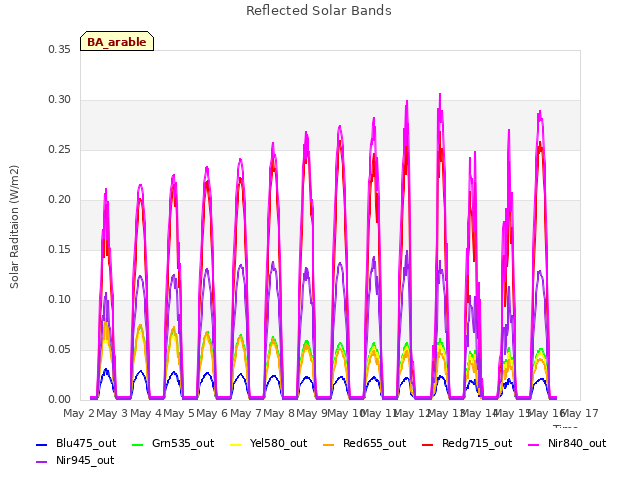Click the May 8 x-axis label
Image resolution: width=640 pixels, height=480 pixels.
279,413
